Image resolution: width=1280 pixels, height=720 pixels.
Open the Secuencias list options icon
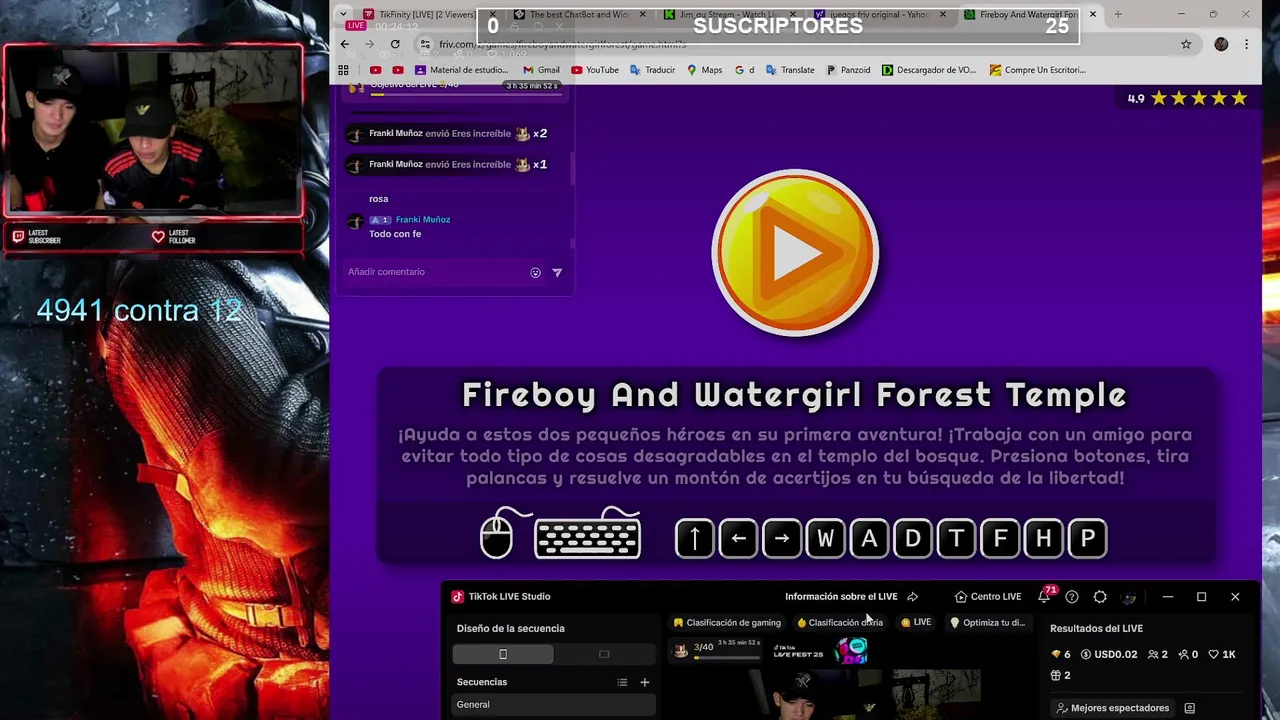click(622, 682)
